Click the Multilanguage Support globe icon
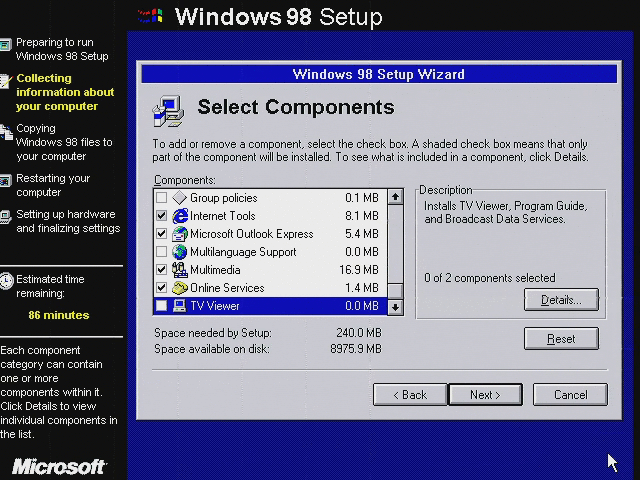 click(179, 252)
